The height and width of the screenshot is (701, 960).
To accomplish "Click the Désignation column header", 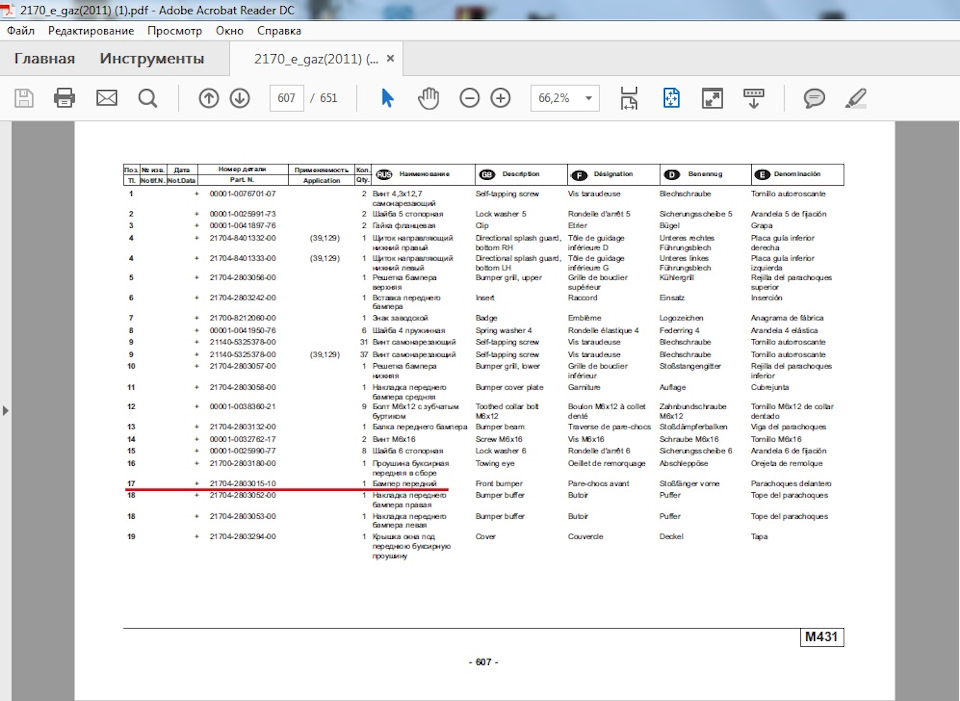I will [613, 174].
